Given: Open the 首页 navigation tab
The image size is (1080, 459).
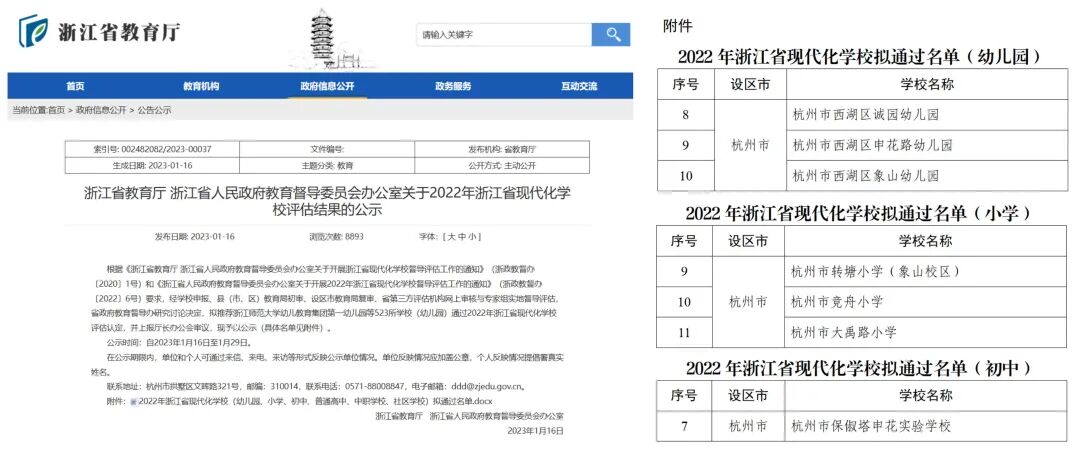Looking at the screenshot, I should [x=75, y=87].
